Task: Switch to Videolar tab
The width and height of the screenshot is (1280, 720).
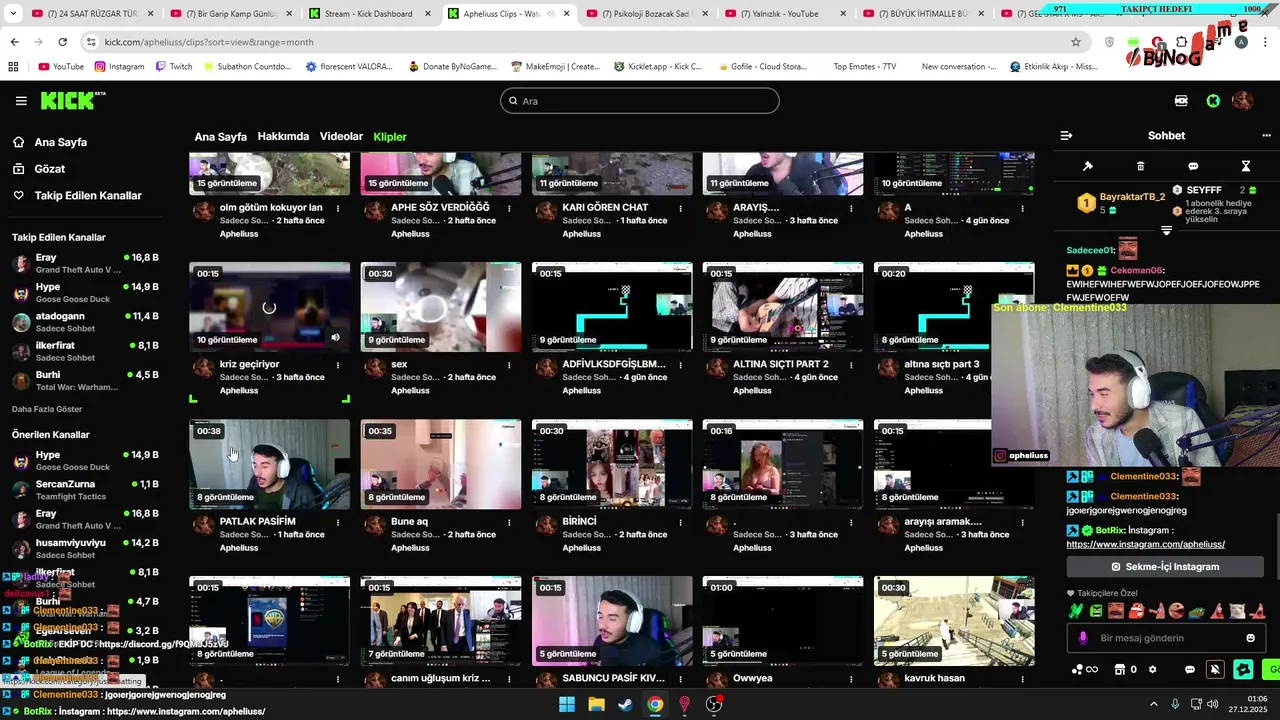Action: [x=341, y=136]
